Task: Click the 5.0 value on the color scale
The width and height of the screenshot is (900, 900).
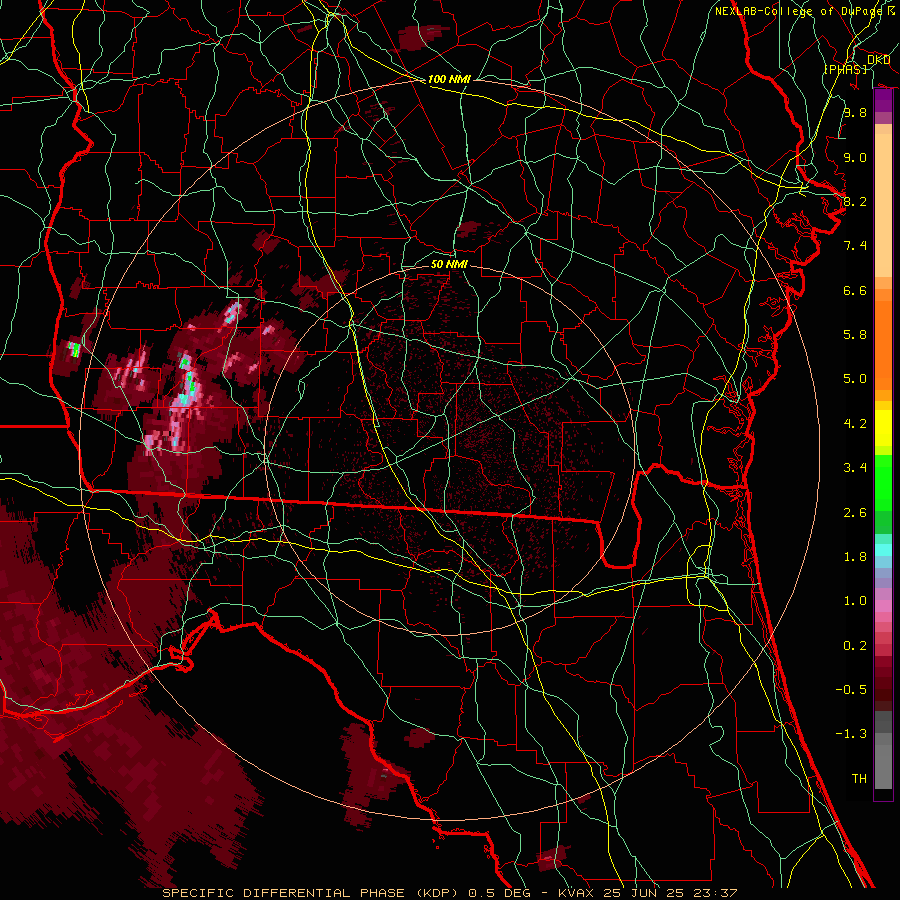Action: tap(855, 379)
